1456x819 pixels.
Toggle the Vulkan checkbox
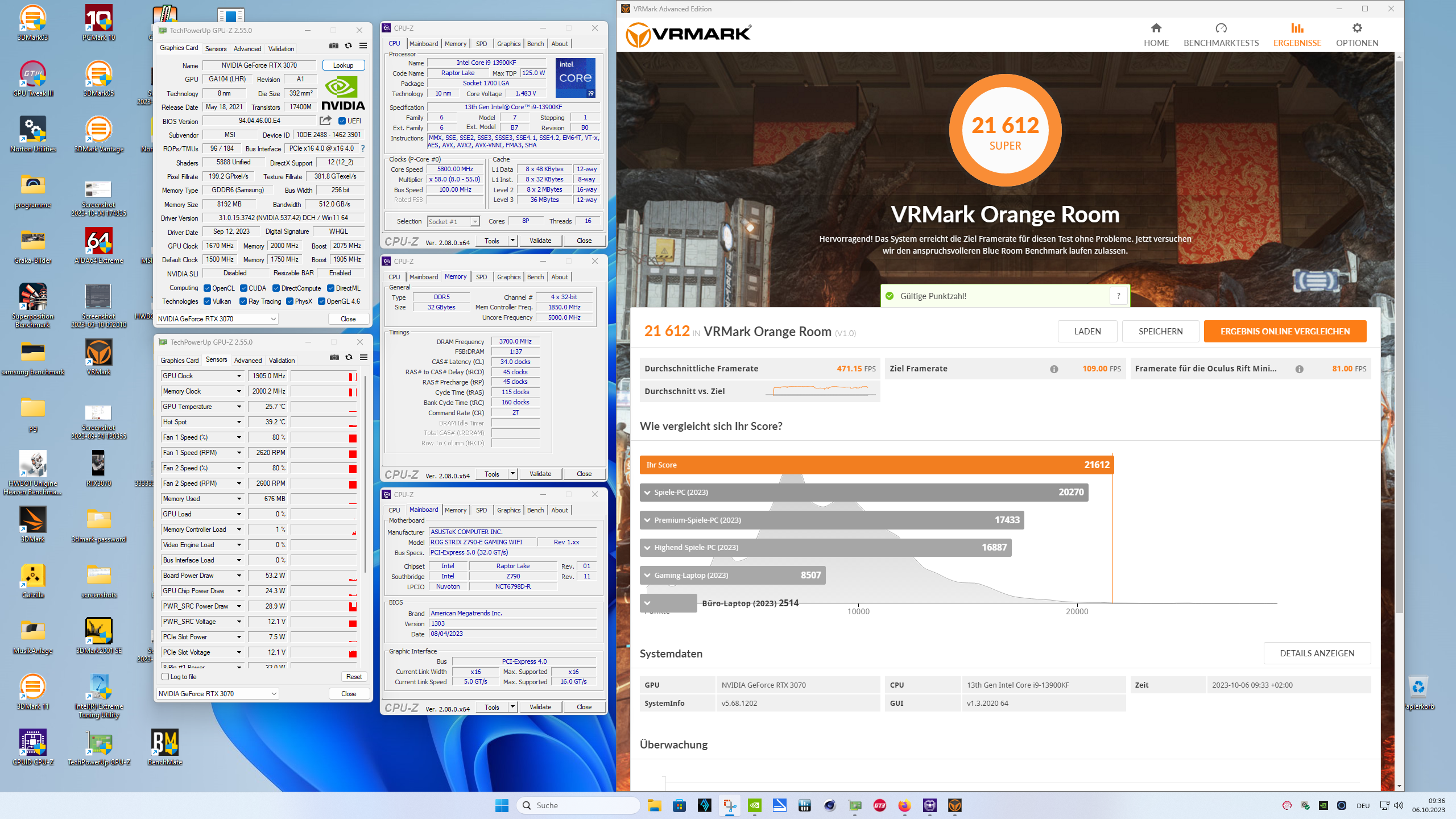pyautogui.click(x=207, y=301)
